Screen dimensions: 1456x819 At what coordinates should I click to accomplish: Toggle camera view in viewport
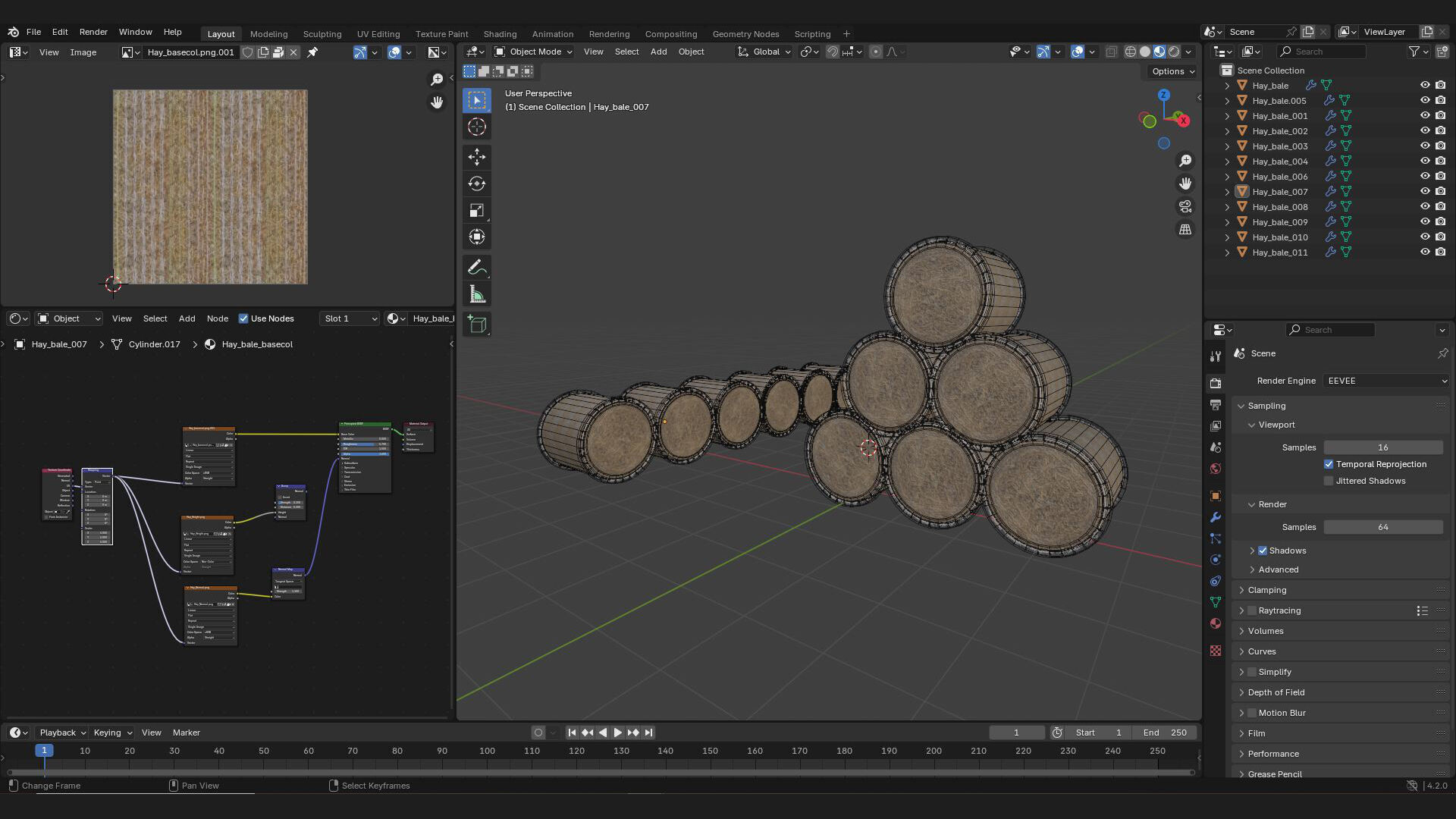pos(1185,206)
